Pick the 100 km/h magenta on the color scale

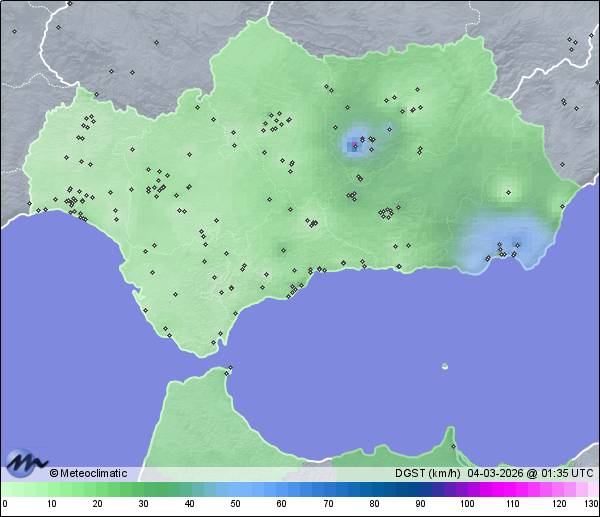466,489
